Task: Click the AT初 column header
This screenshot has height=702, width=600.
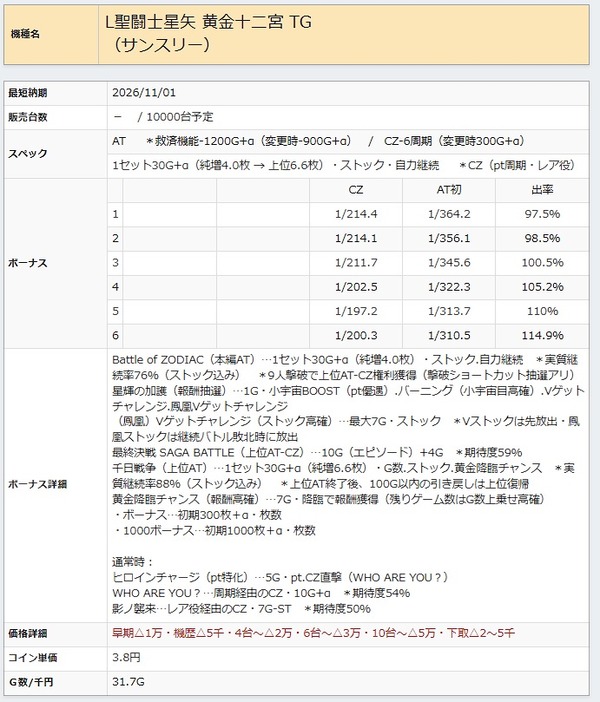Action: pos(449,190)
